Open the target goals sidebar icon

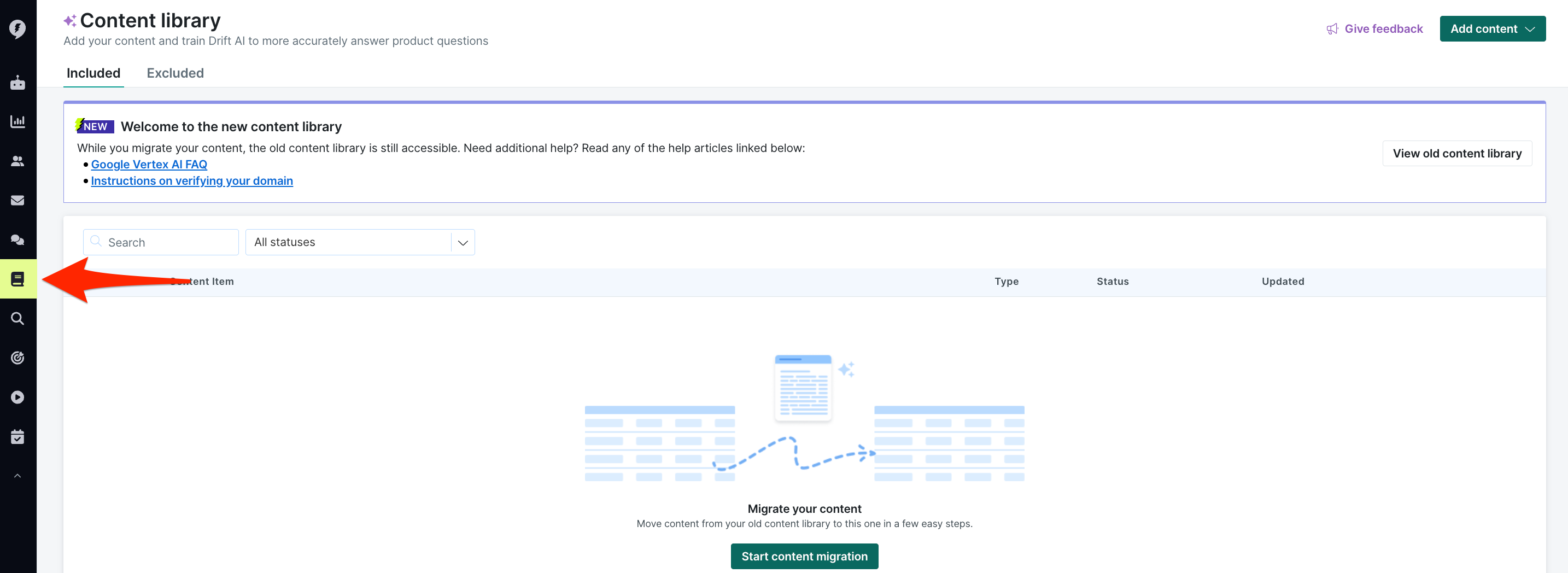pyautogui.click(x=17, y=358)
